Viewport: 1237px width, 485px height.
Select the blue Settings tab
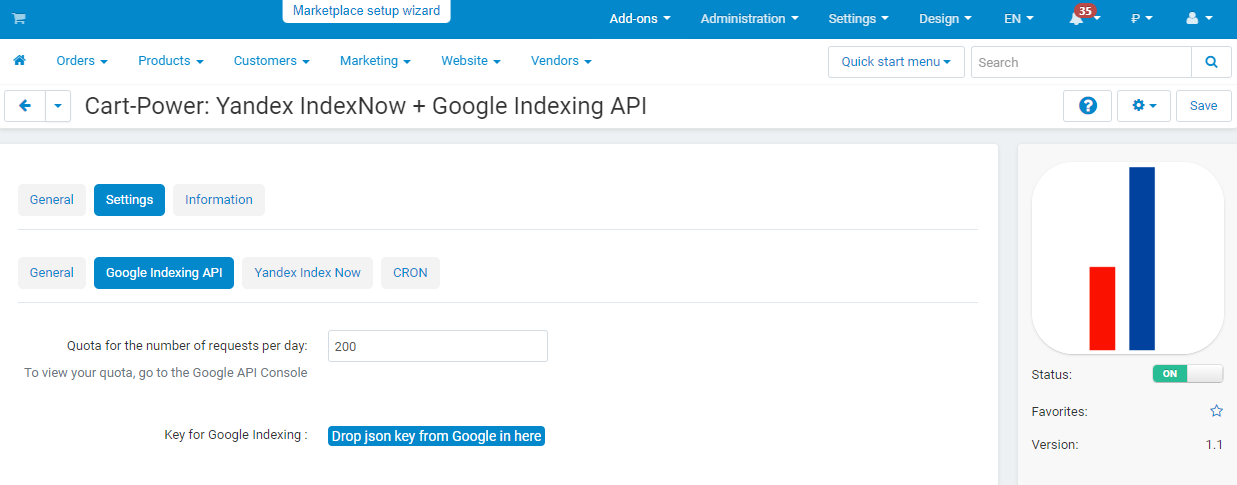click(129, 200)
